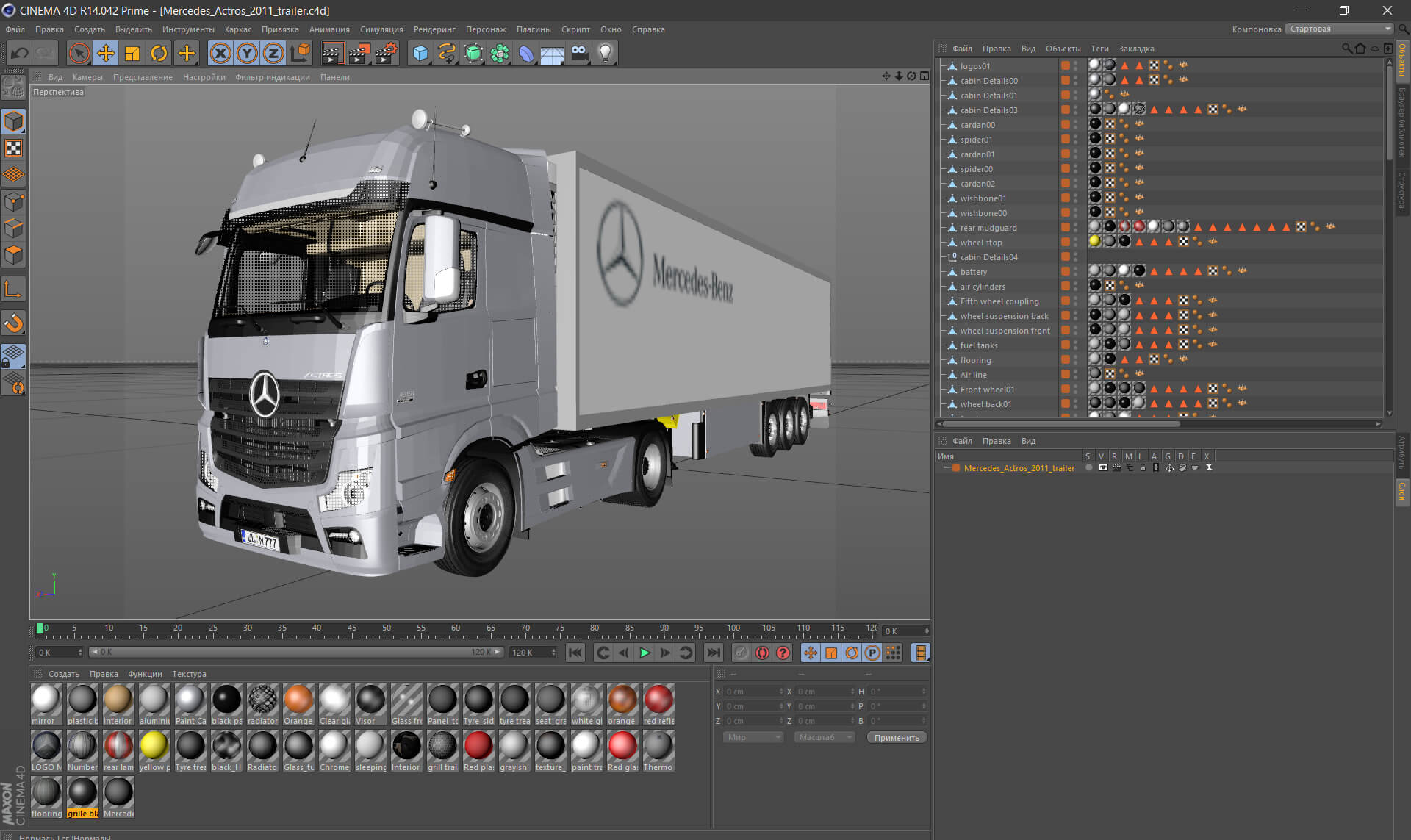The height and width of the screenshot is (840, 1411).
Task: Select the mirror material swatch
Action: click(x=46, y=703)
